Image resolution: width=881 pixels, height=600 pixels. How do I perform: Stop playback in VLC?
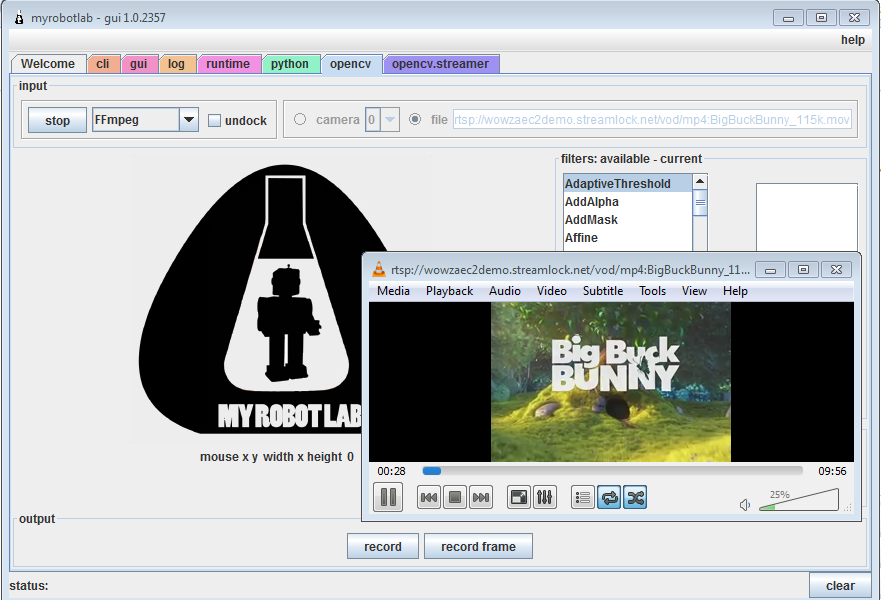click(455, 497)
